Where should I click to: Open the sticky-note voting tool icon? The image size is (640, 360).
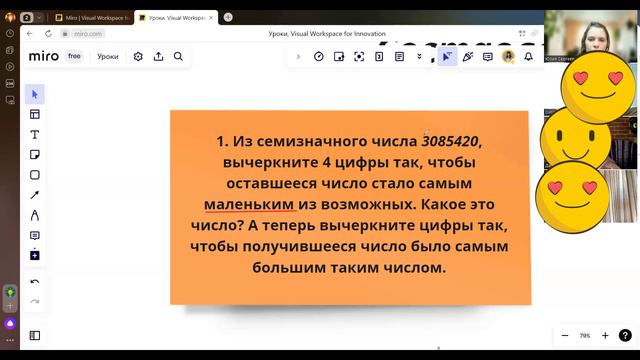point(339,57)
